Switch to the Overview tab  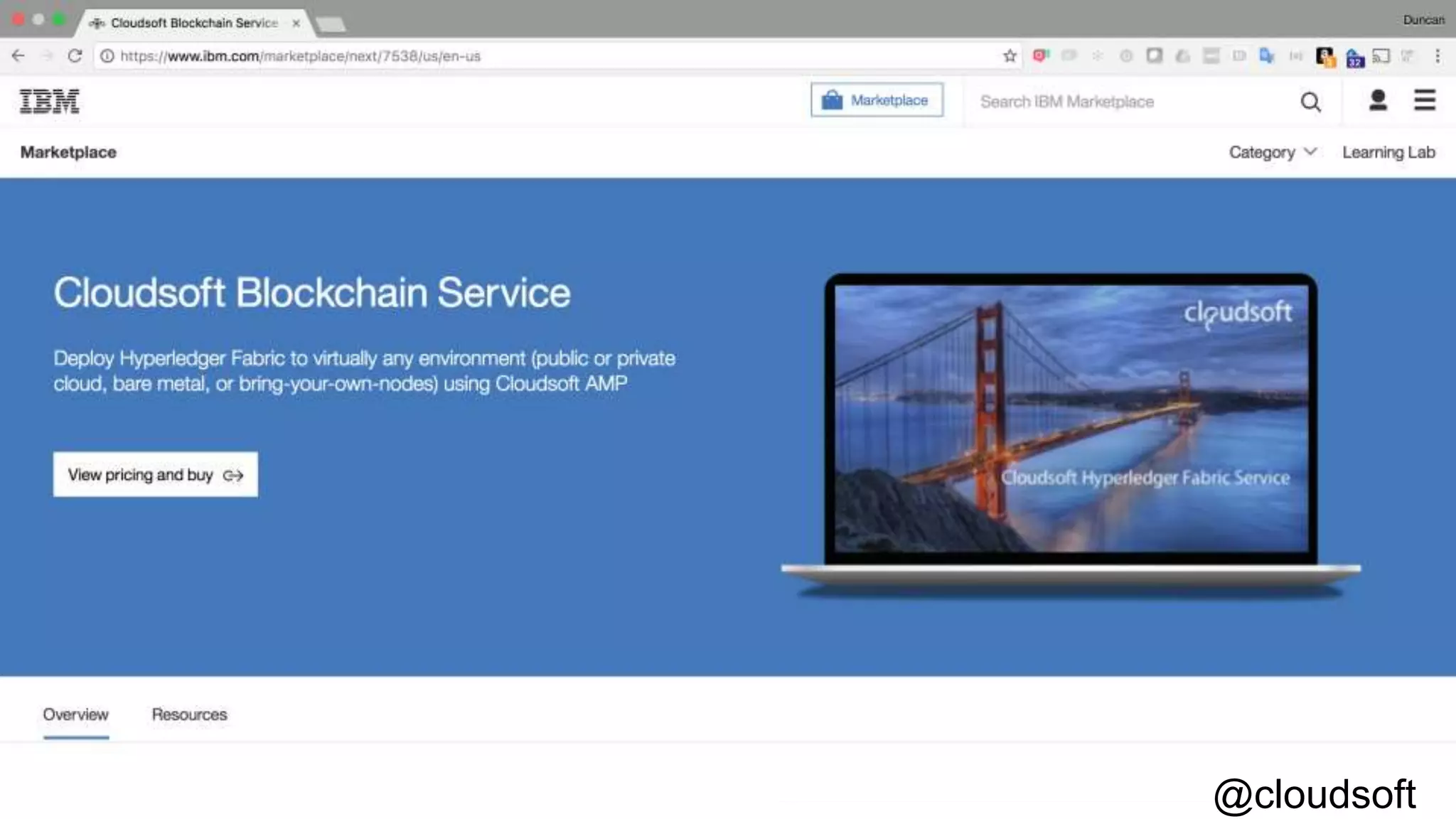tap(75, 714)
